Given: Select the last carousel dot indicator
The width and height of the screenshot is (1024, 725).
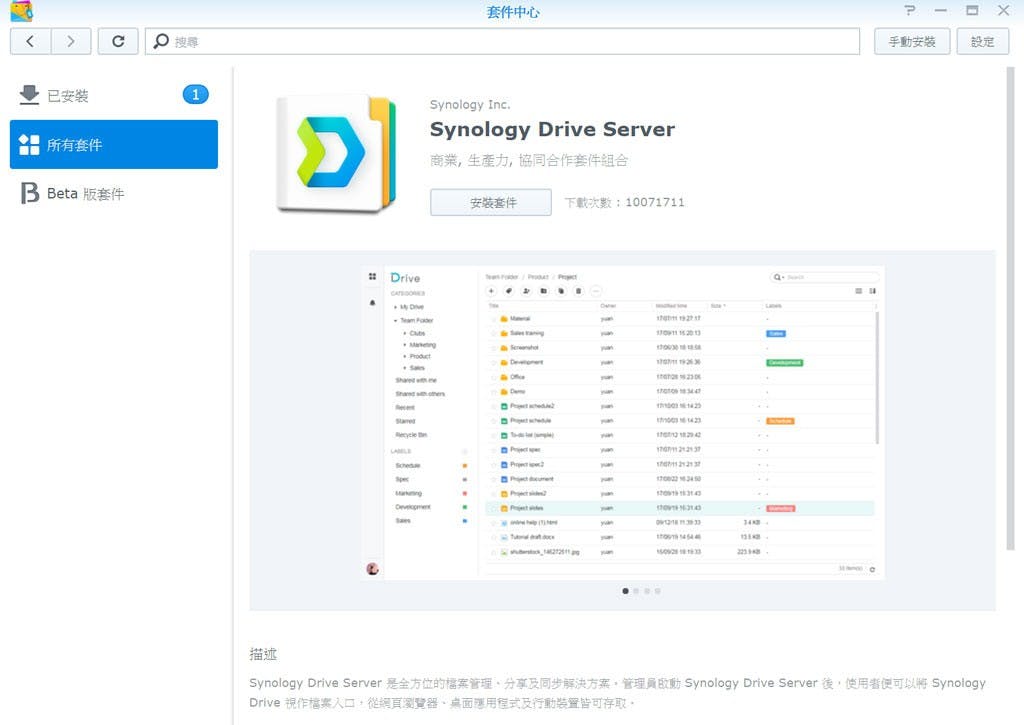Looking at the screenshot, I should click(657, 591).
